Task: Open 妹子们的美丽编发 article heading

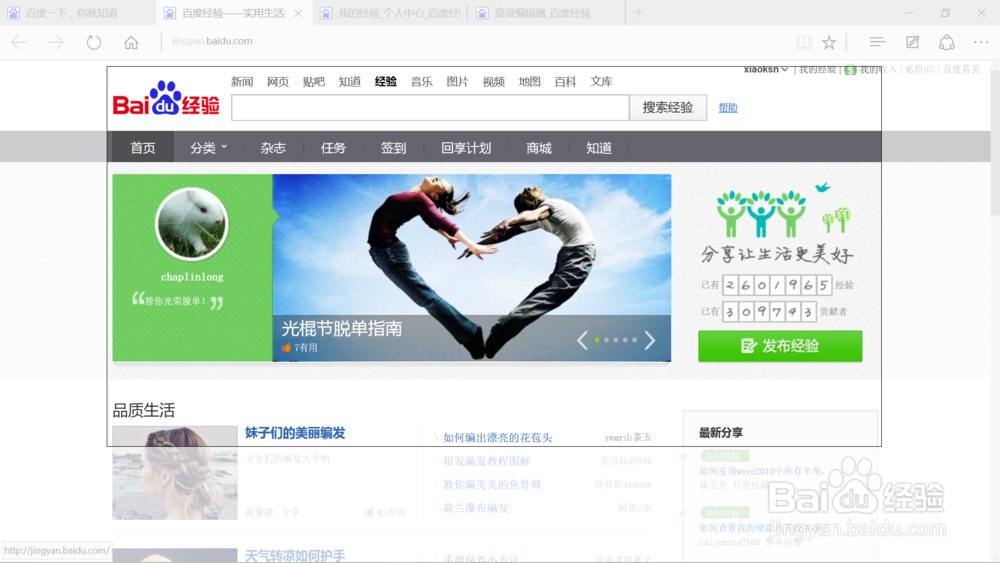Action: (295, 433)
